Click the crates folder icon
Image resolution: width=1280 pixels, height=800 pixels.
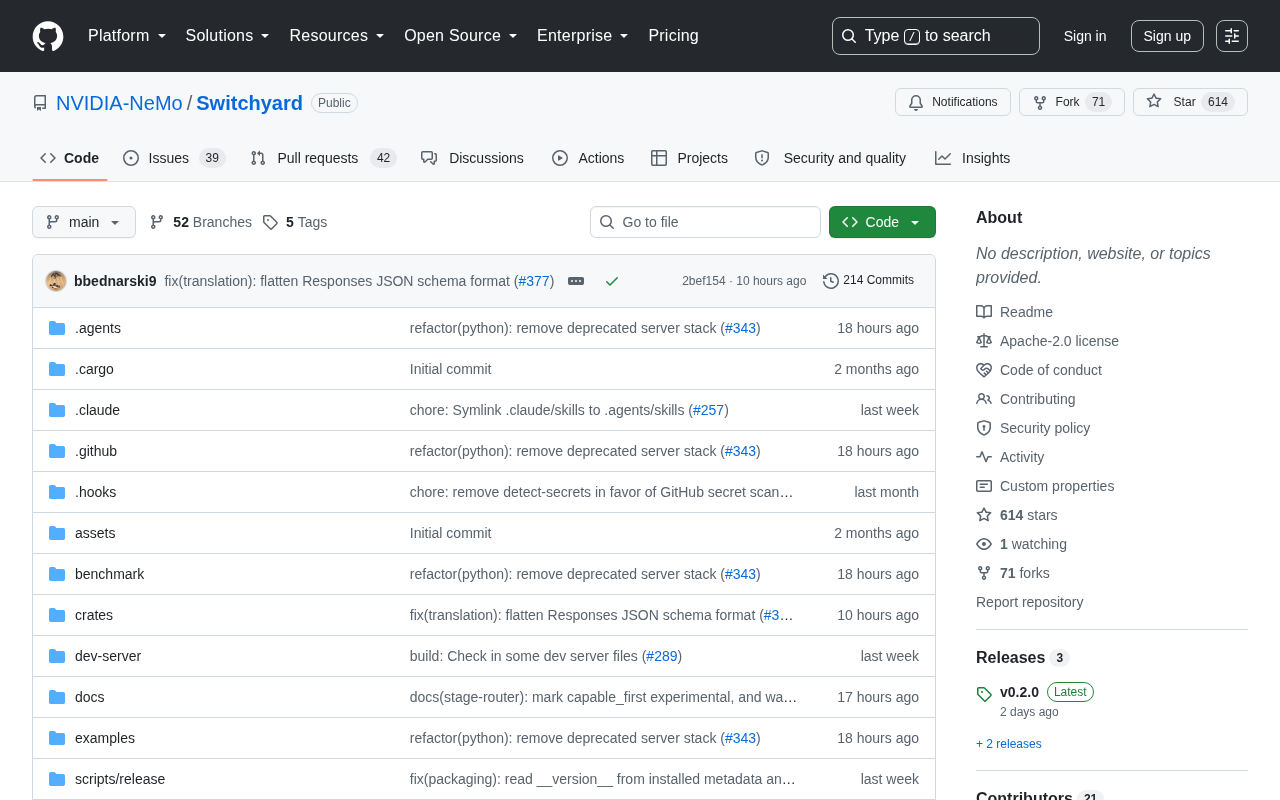coord(57,615)
